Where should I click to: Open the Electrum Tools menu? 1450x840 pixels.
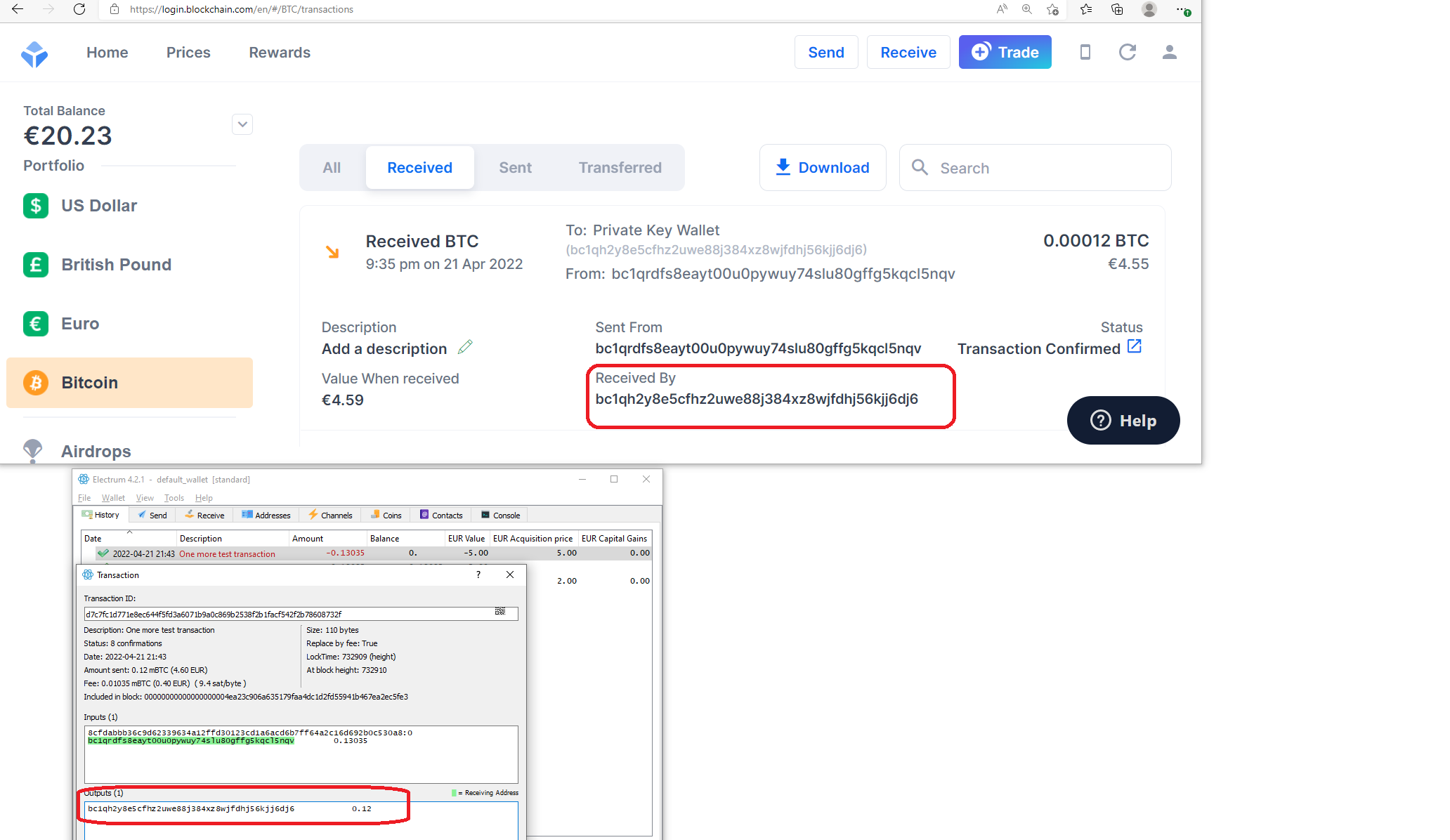[x=174, y=498]
